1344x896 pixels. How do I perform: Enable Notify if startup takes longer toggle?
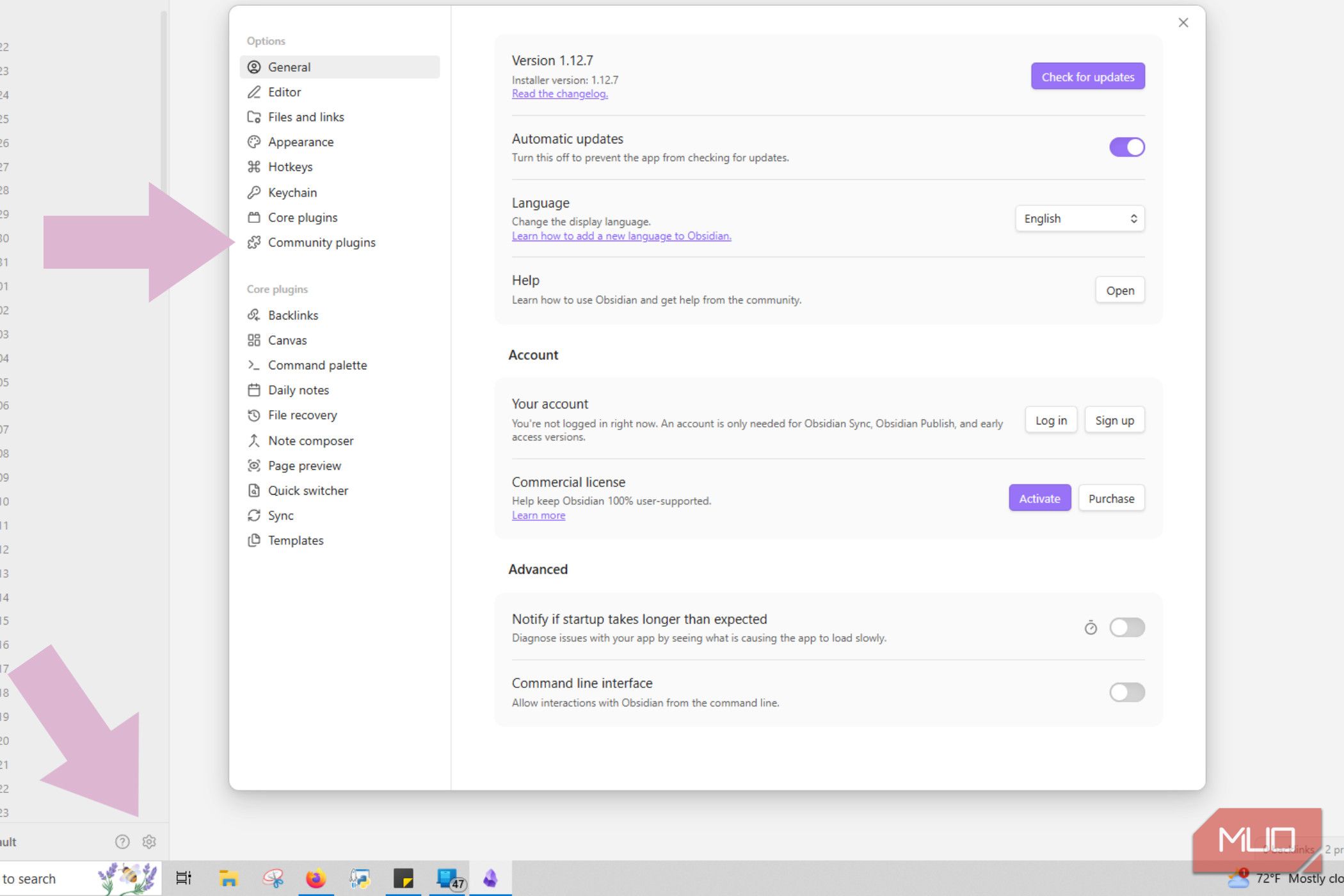click(1127, 627)
